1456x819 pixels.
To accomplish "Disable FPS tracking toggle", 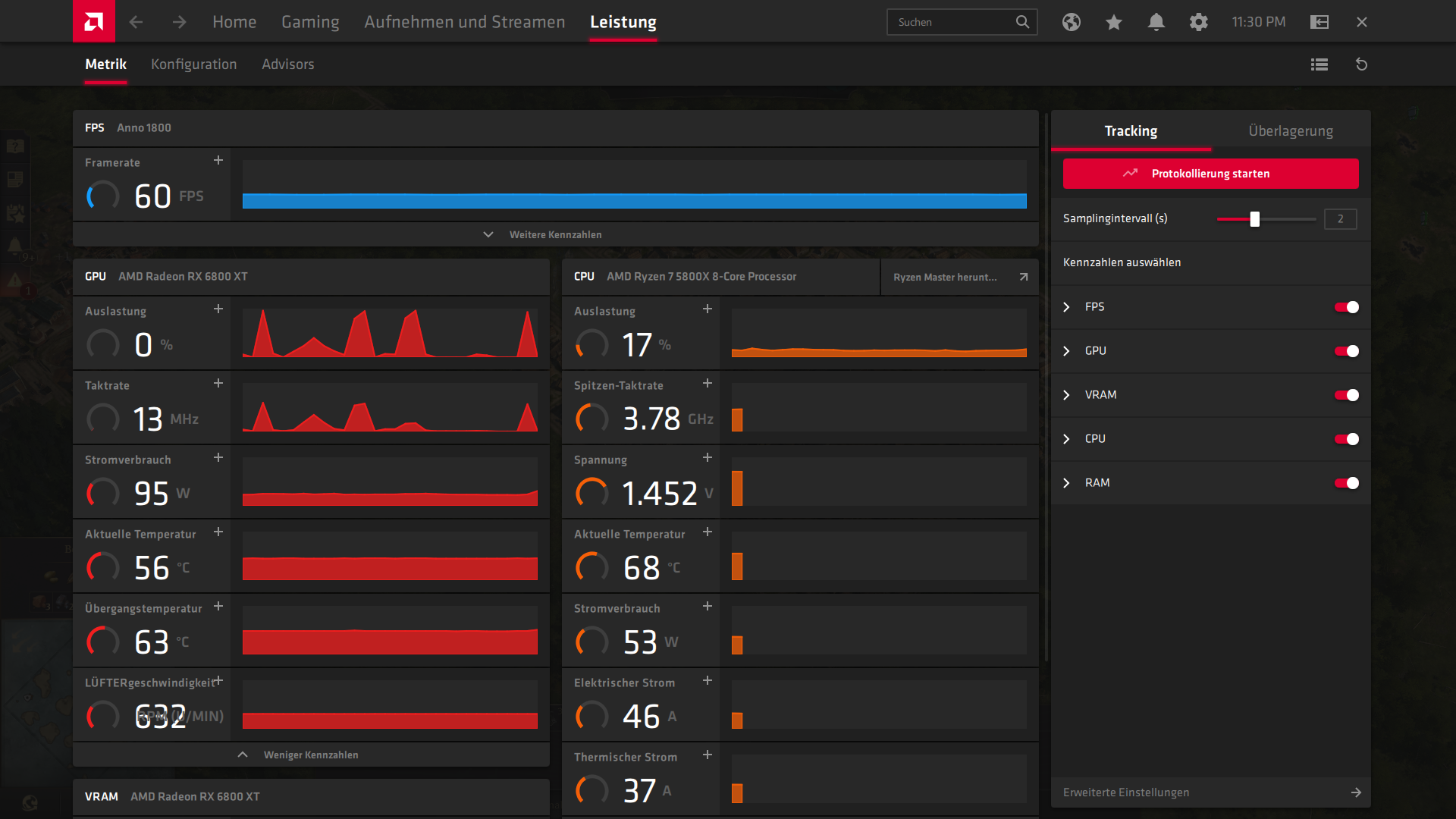I will point(1346,307).
